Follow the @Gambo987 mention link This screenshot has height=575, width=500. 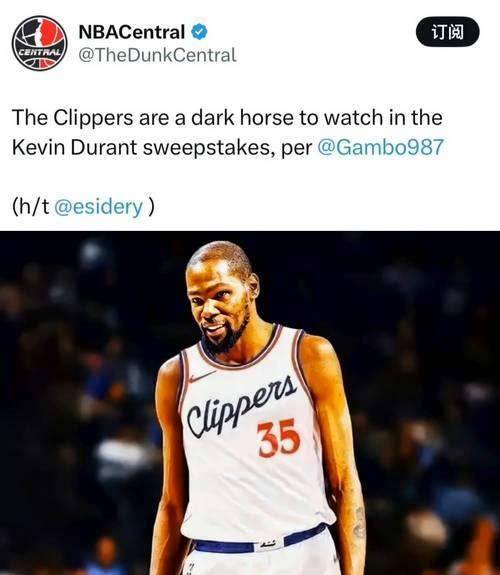coord(380,147)
